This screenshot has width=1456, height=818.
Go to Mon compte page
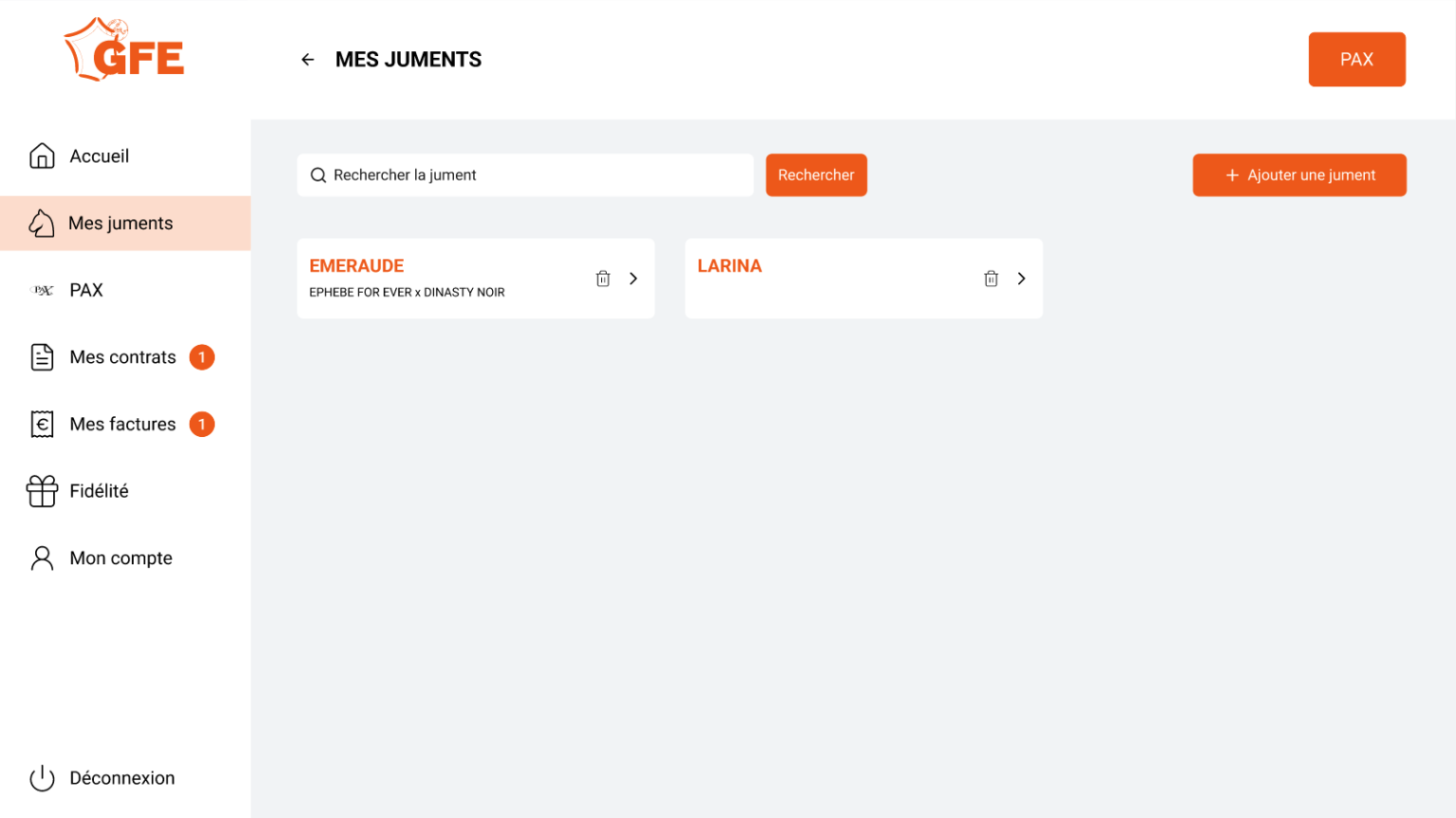[x=120, y=558]
